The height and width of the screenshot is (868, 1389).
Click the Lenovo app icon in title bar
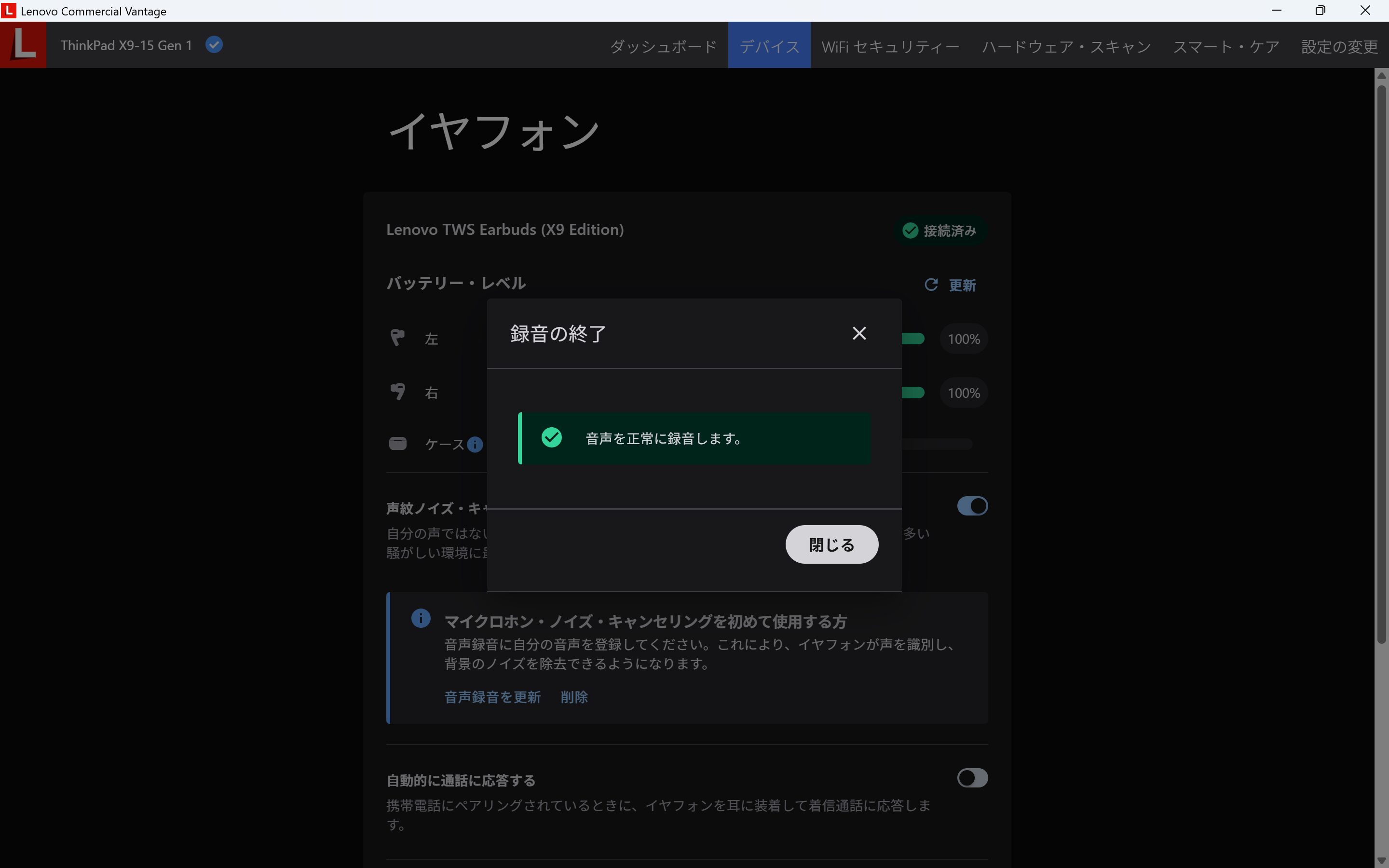(x=9, y=11)
